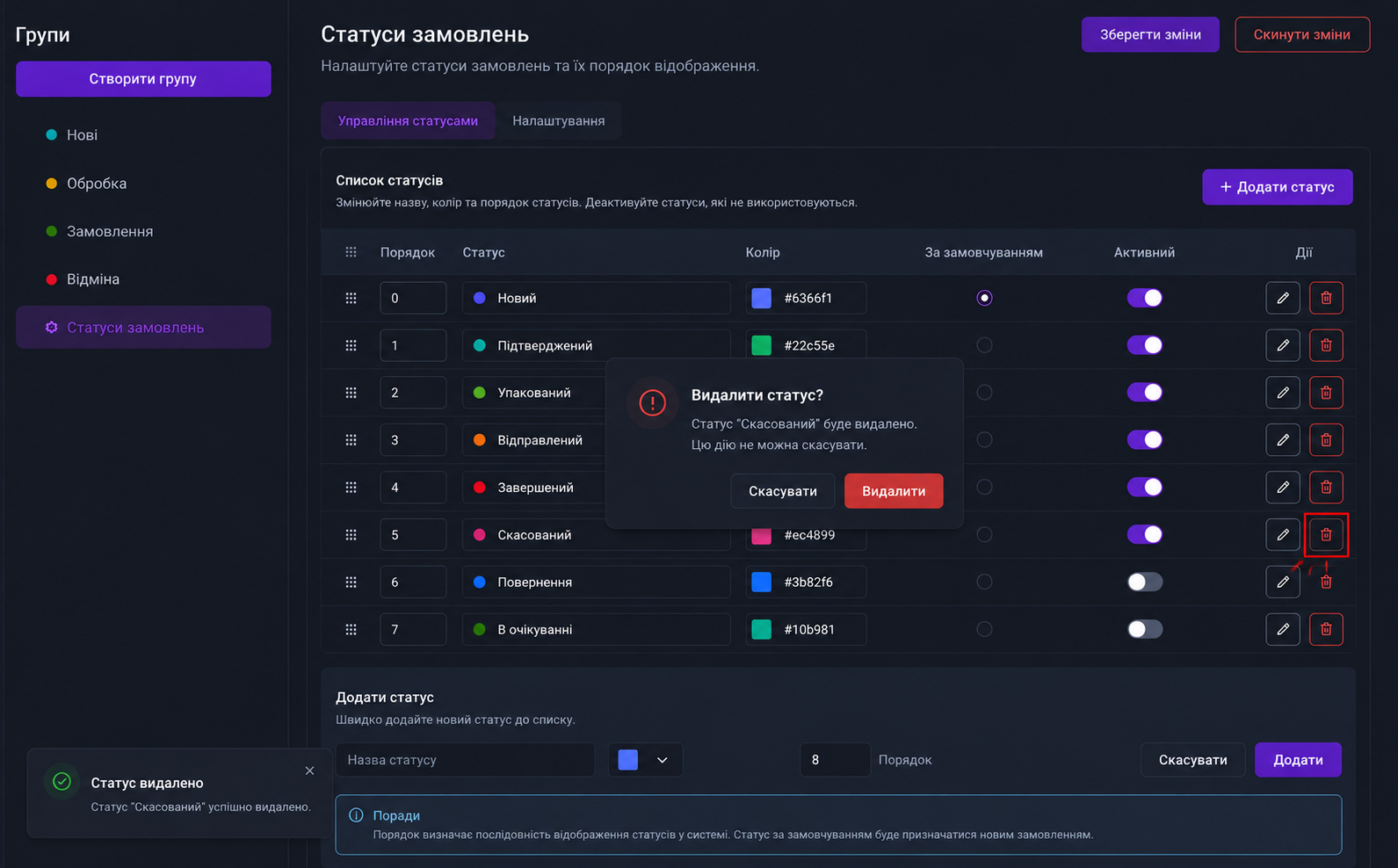
Task: Activate the В очікуванні status toggle
Action: tap(1145, 629)
